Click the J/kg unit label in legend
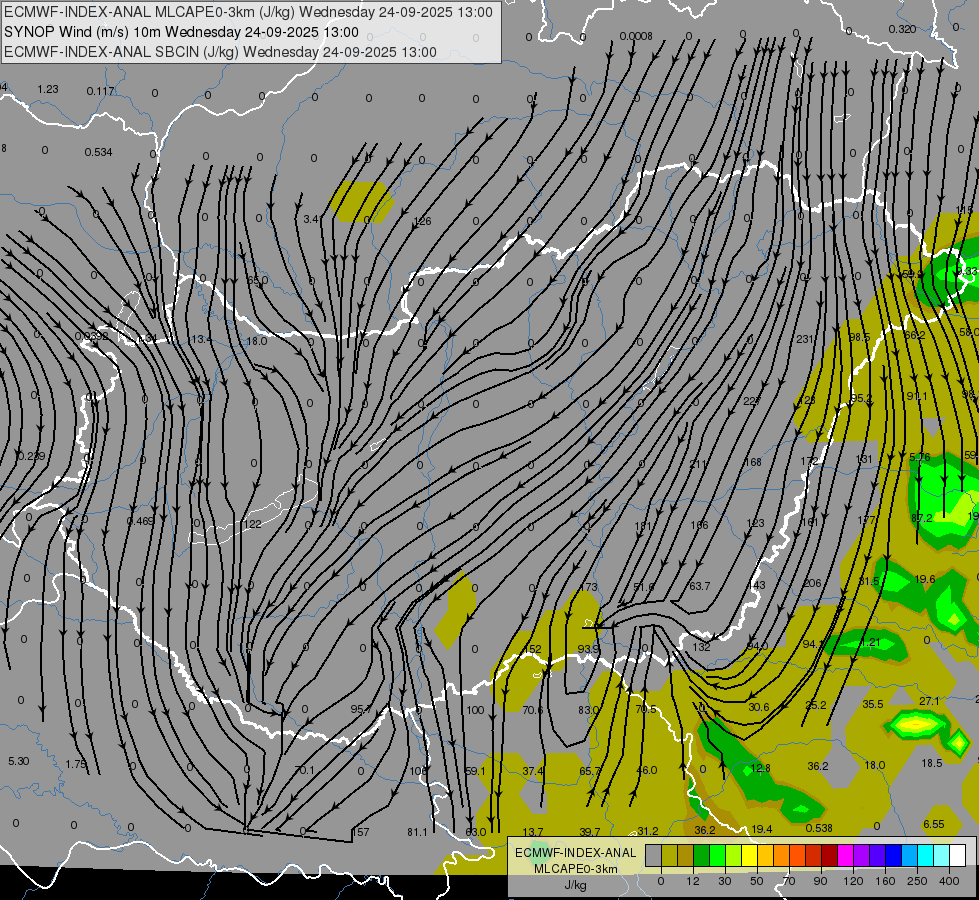979x900 pixels. point(576,885)
